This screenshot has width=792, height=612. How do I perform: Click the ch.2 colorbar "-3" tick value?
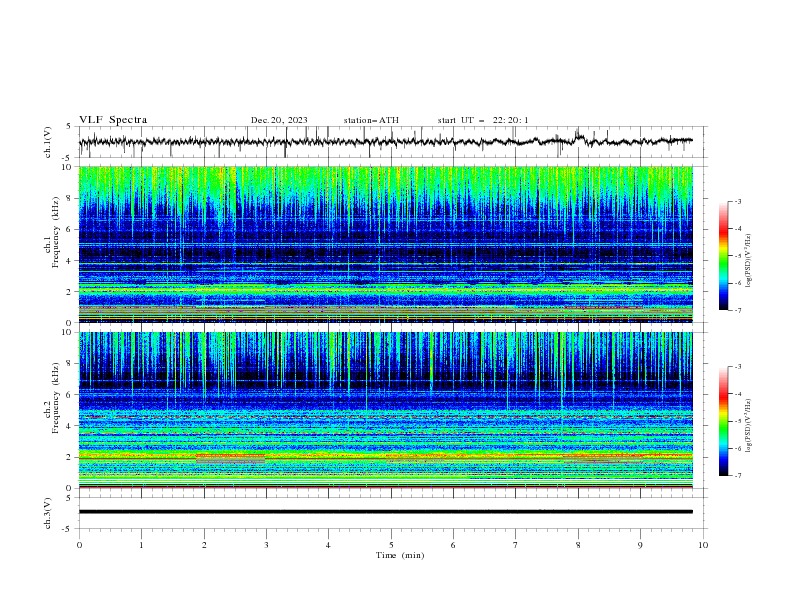coord(738,367)
